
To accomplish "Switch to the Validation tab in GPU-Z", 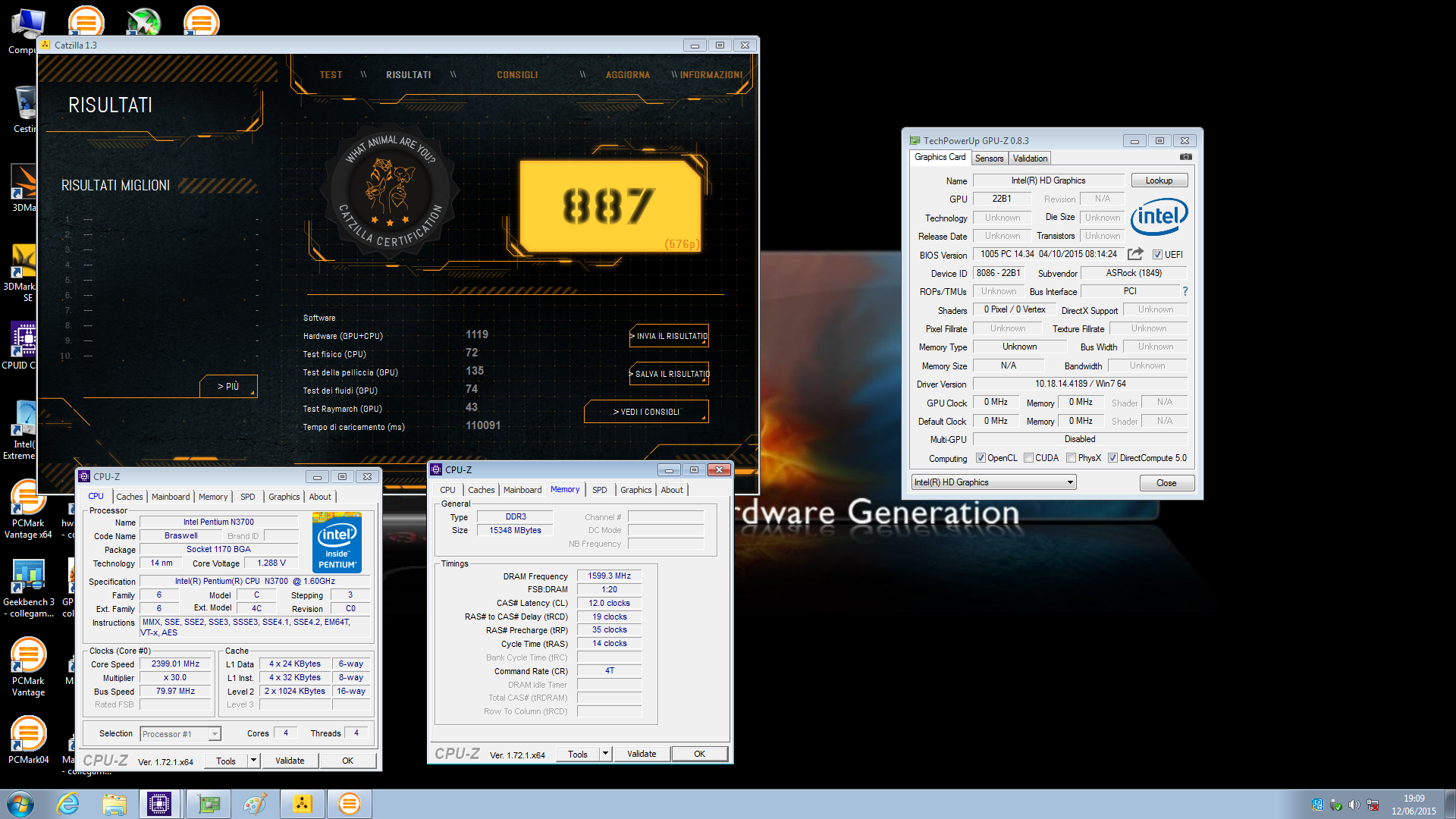I will (1030, 158).
